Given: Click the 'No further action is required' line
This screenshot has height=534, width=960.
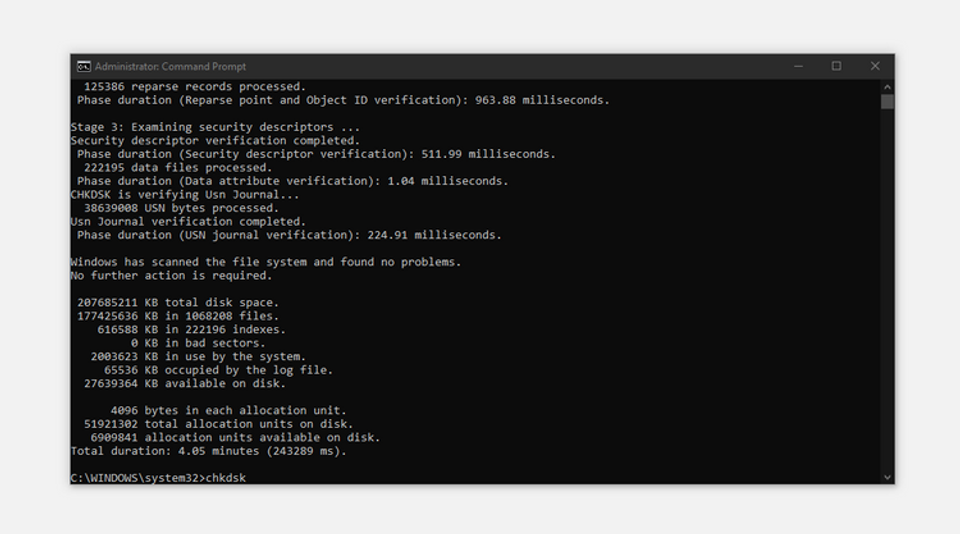Looking at the screenshot, I should (x=171, y=276).
